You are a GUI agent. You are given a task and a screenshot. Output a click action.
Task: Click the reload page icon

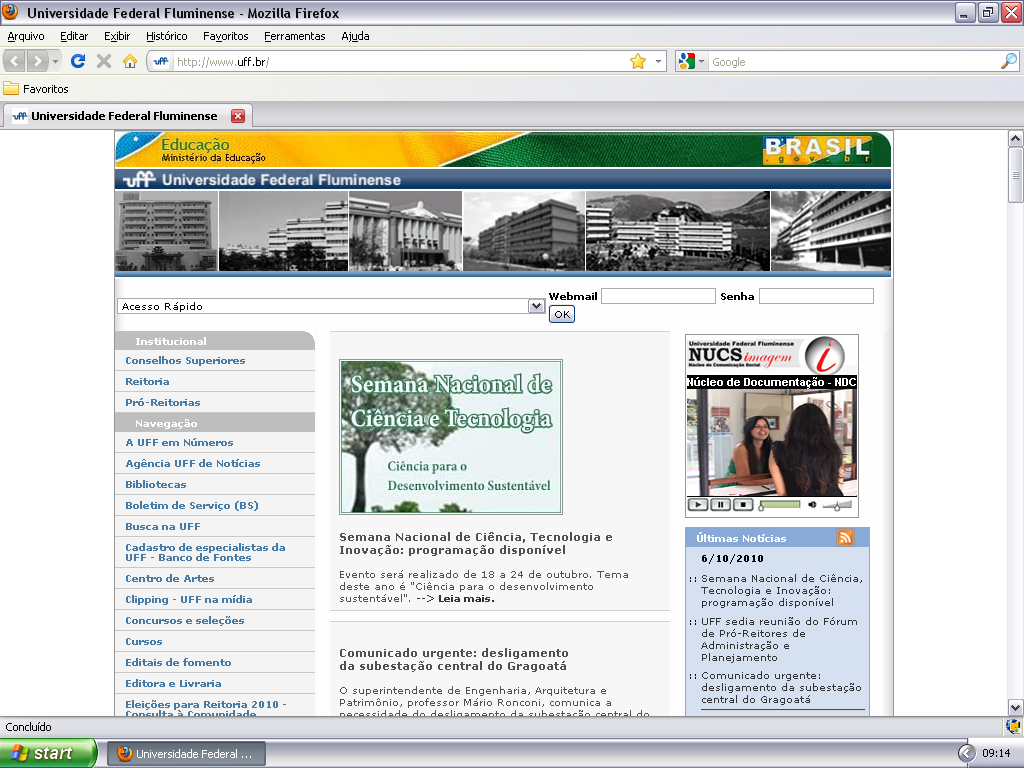pos(78,61)
